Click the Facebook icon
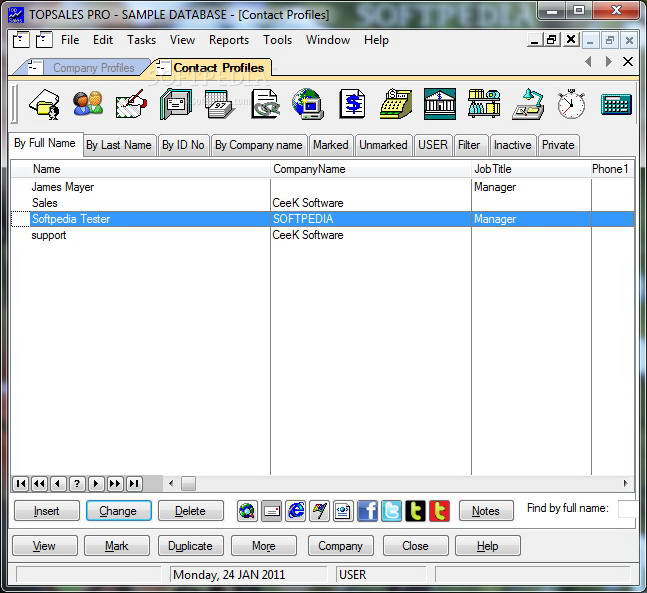This screenshot has width=647, height=593. coord(367,511)
